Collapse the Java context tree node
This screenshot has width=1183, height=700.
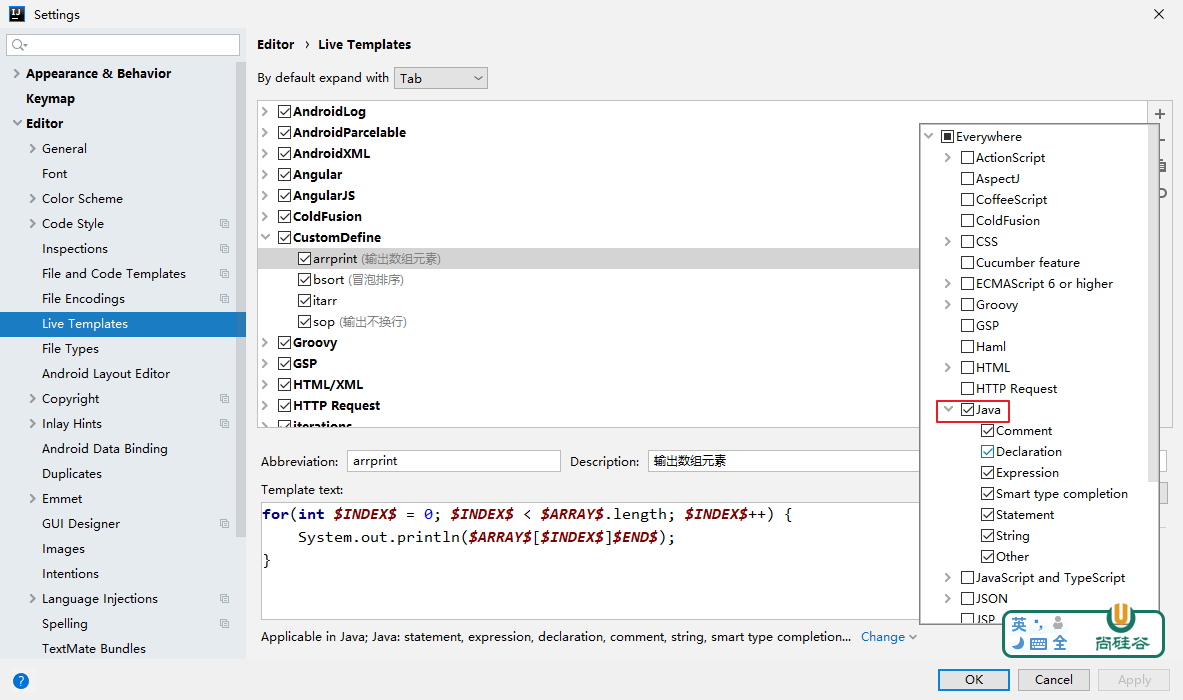948,410
